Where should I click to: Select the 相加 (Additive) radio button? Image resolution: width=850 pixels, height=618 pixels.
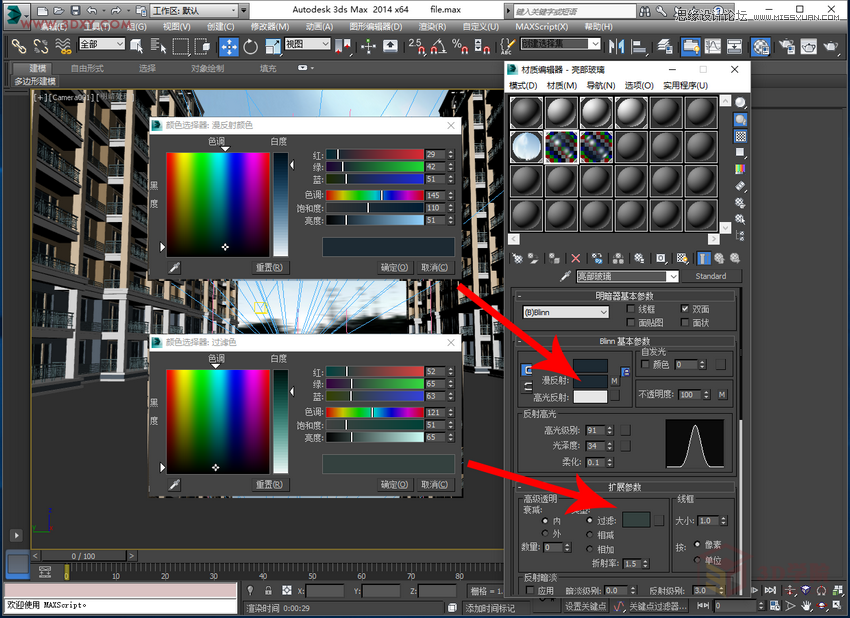coord(590,549)
